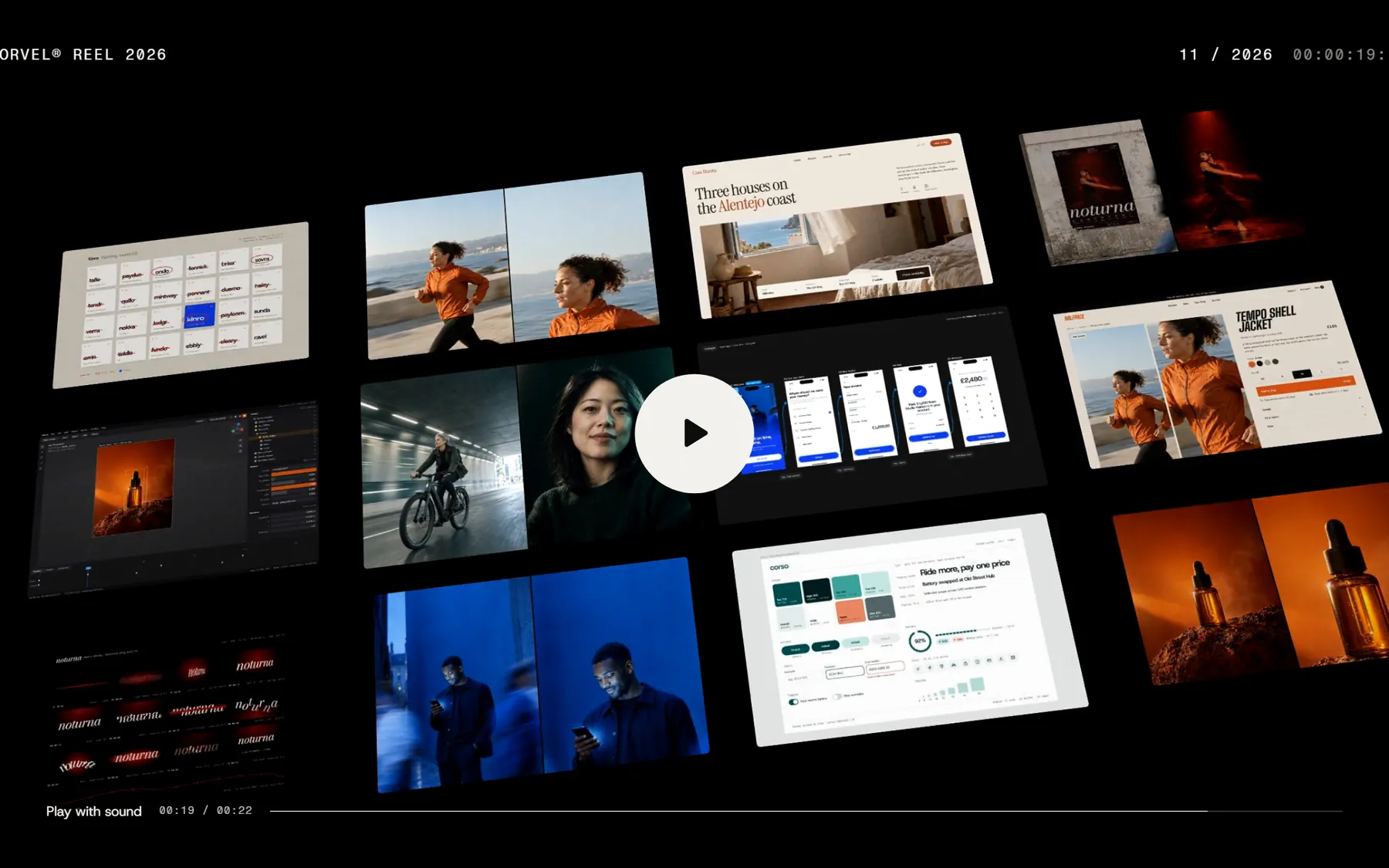Click the 00:00:19 timecode at top right
This screenshot has width=1389, height=868.
pyautogui.click(x=1340, y=55)
